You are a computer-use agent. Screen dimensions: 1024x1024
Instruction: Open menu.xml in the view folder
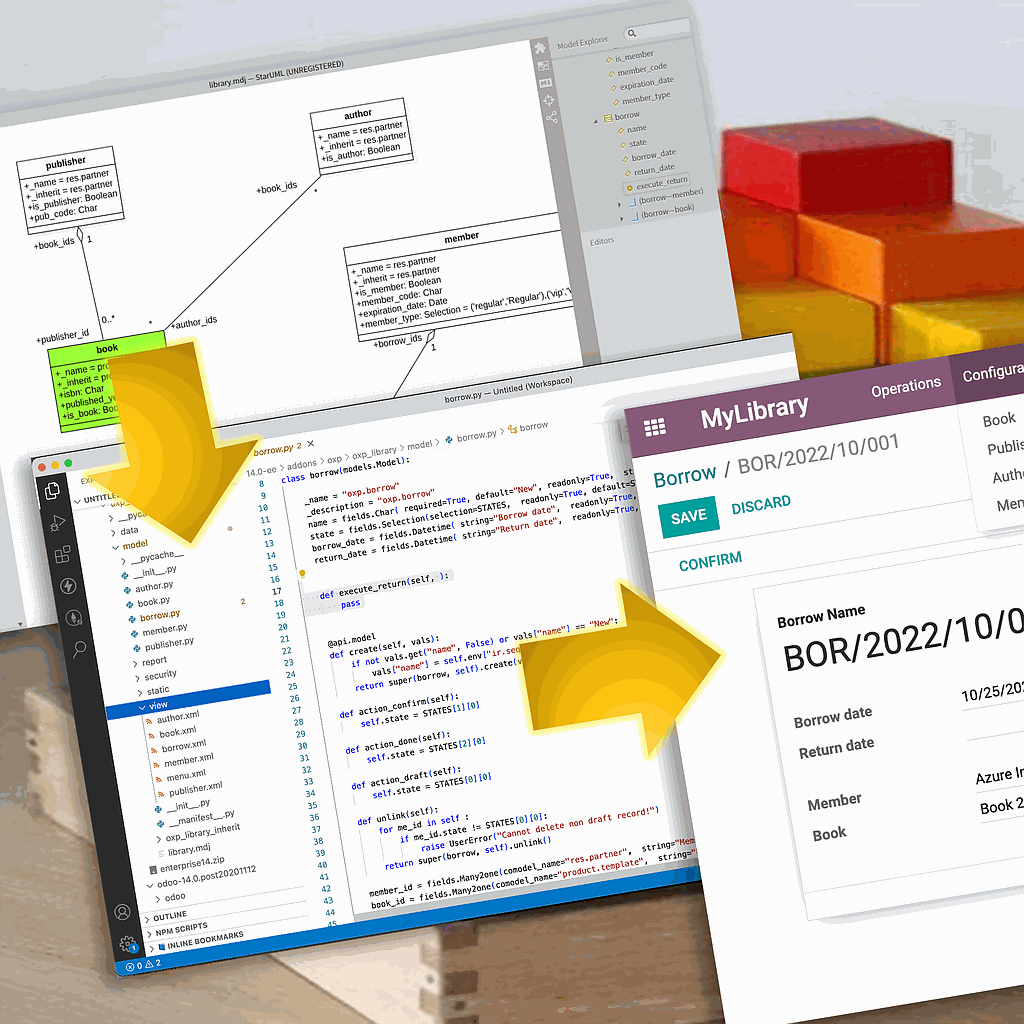click(185, 776)
